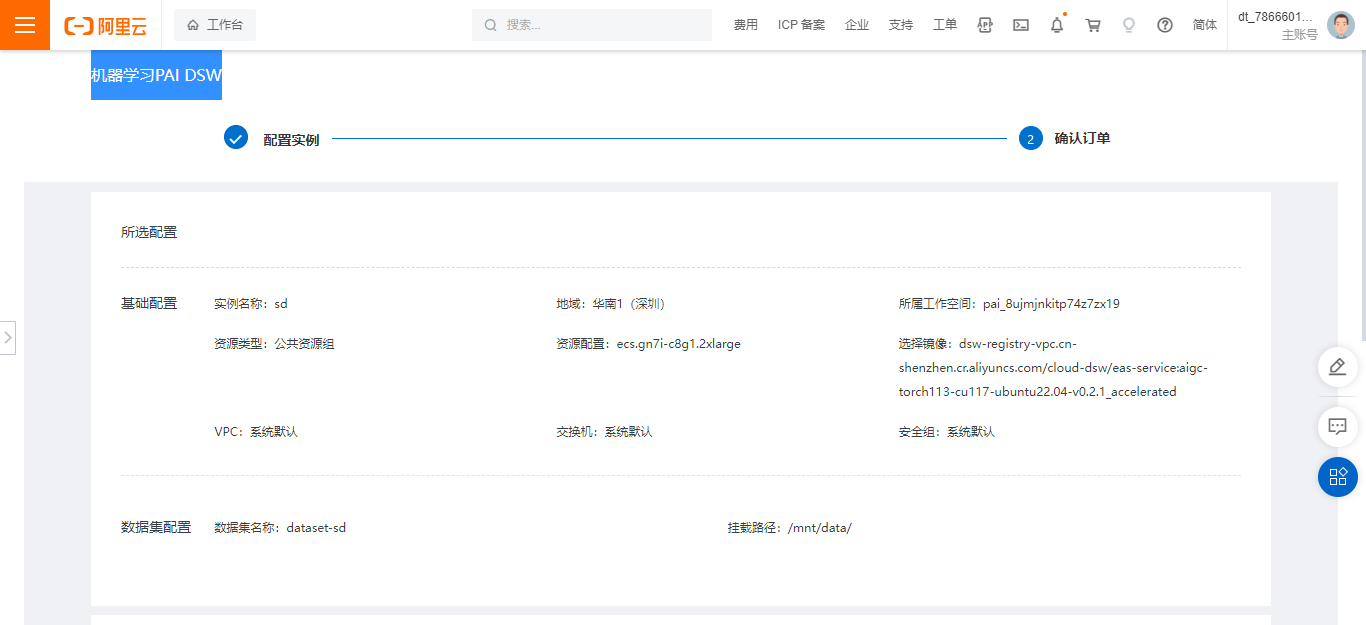Open the 工作台 workbench button
The height and width of the screenshot is (625, 1366).
point(215,25)
